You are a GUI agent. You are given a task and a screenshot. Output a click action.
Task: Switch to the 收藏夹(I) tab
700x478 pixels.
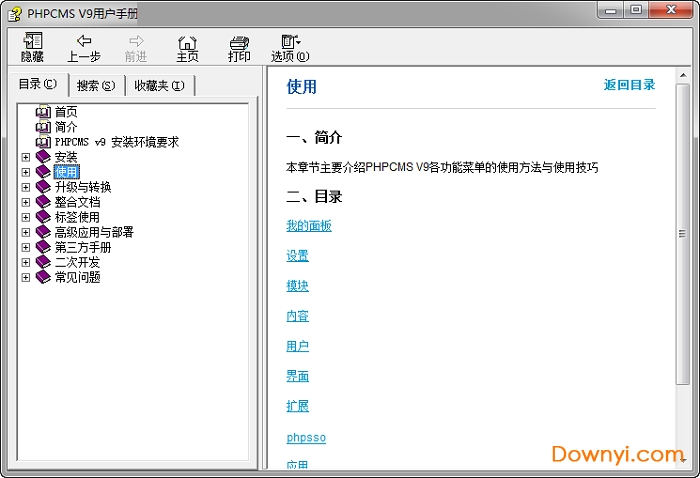click(x=159, y=85)
